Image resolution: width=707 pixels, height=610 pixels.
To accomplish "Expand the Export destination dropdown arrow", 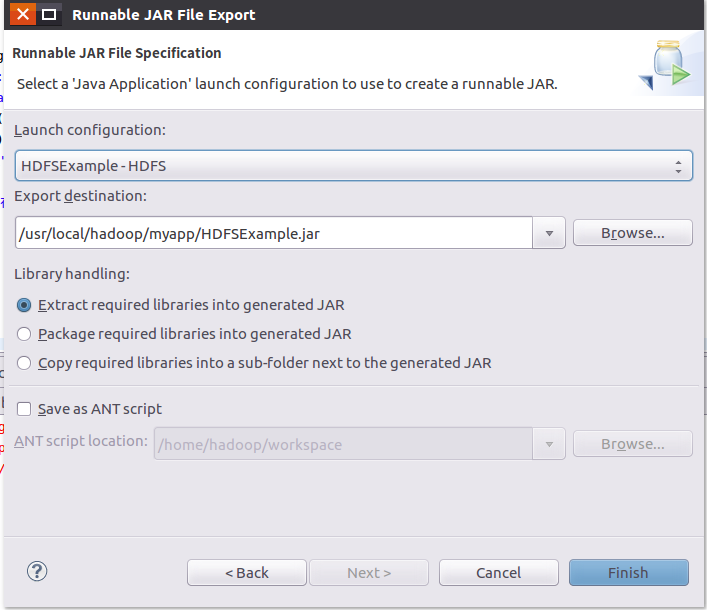I will point(549,233).
